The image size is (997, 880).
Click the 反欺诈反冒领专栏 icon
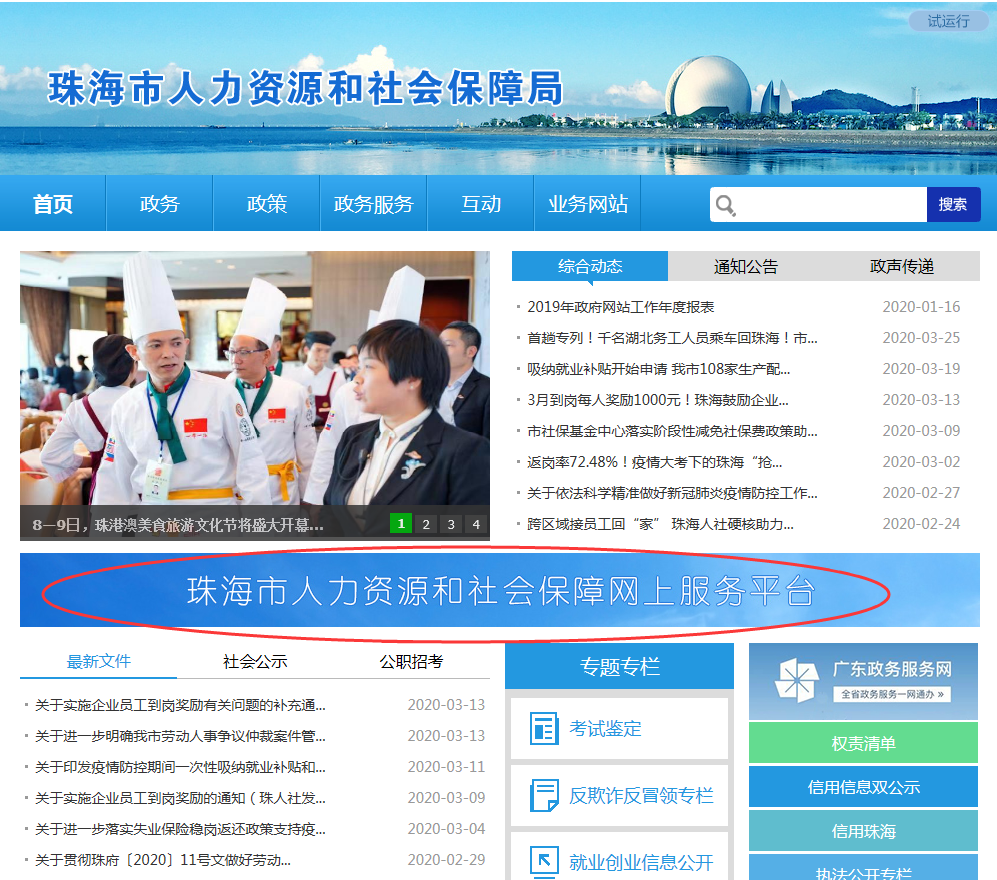point(544,795)
